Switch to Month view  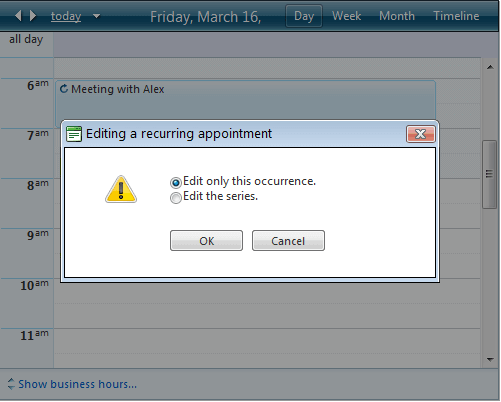[x=397, y=16]
